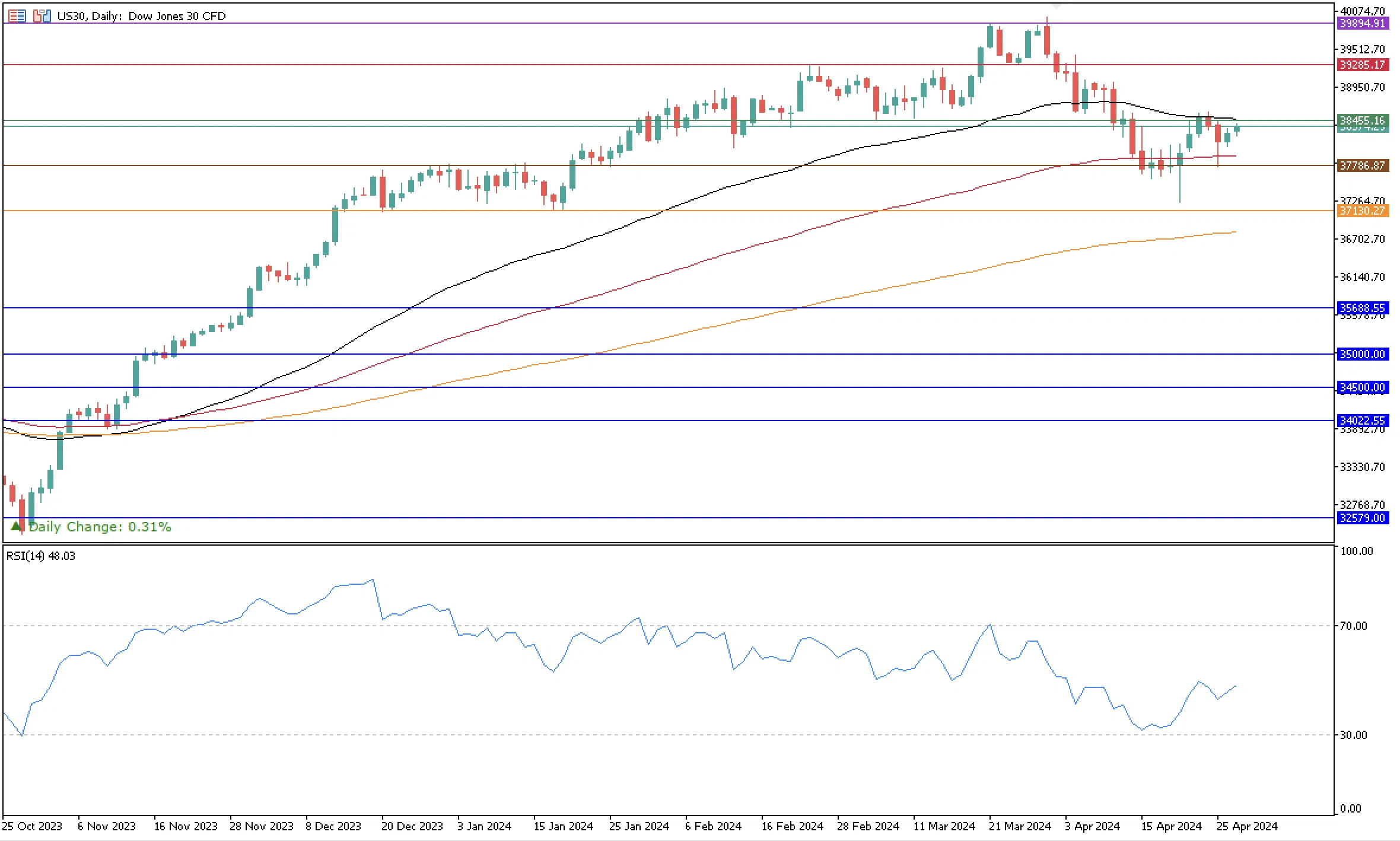The width and height of the screenshot is (1400, 841).
Task: Click the red 39285.17 price label
Action: pyautogui.click(x=1363, y=65)
